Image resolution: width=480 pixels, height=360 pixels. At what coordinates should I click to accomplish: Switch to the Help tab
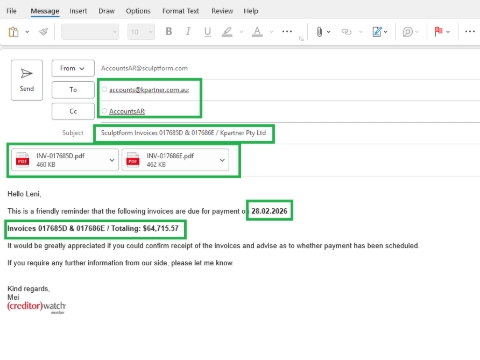(251, 11)
